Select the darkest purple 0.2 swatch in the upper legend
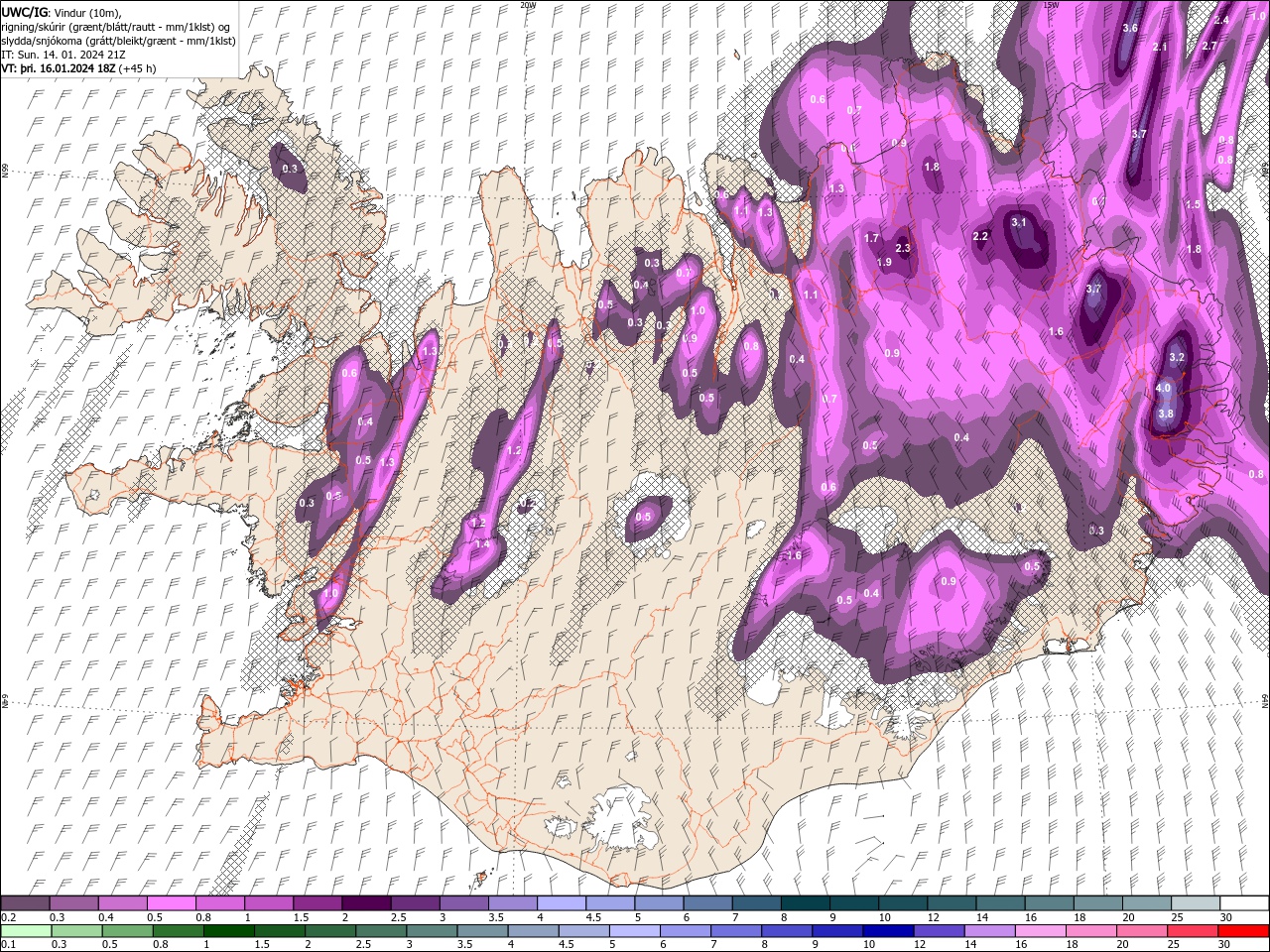 coord(25,903)
